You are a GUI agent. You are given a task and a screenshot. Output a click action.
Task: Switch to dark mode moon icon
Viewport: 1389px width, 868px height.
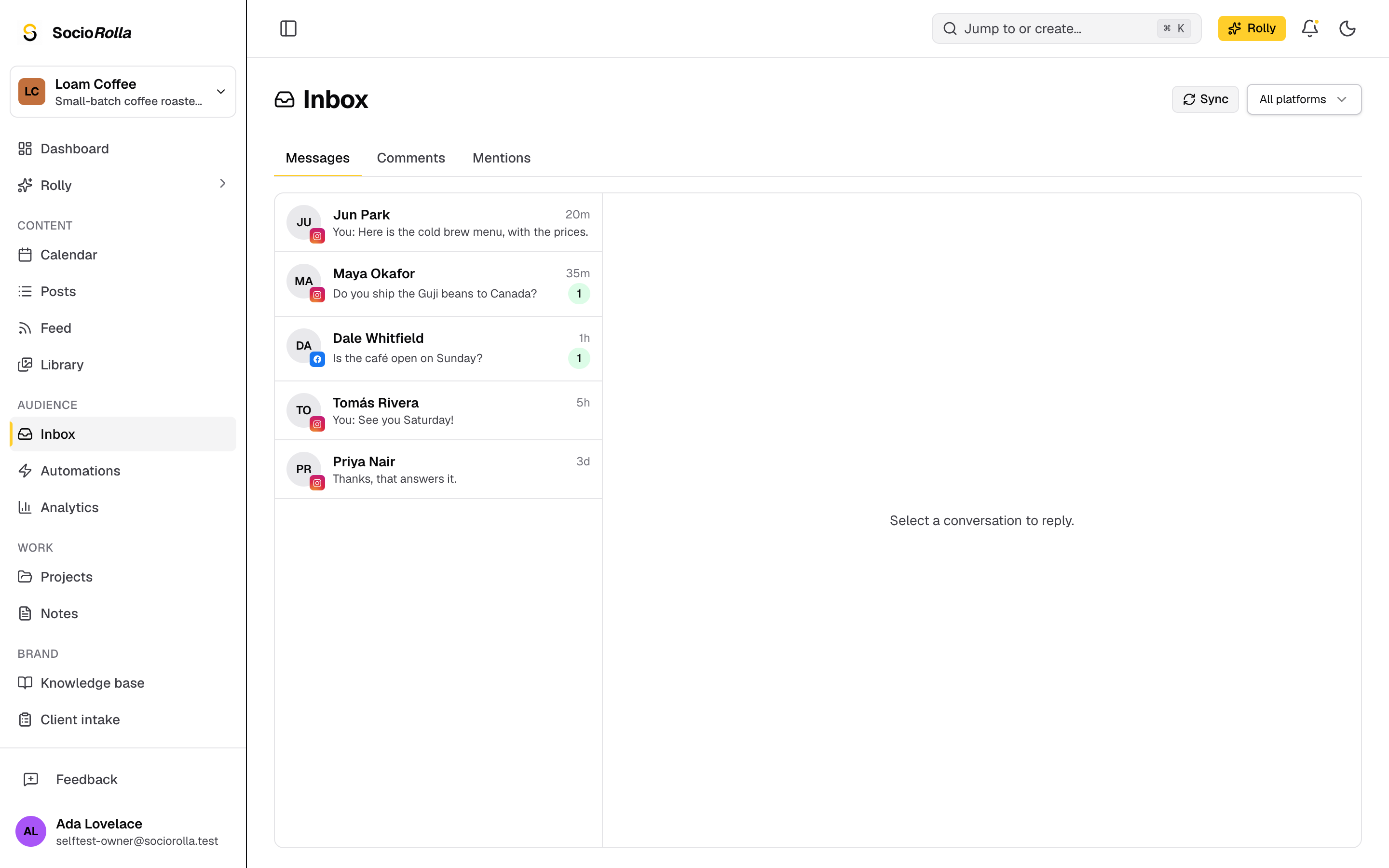click(x=1347, y=28)
